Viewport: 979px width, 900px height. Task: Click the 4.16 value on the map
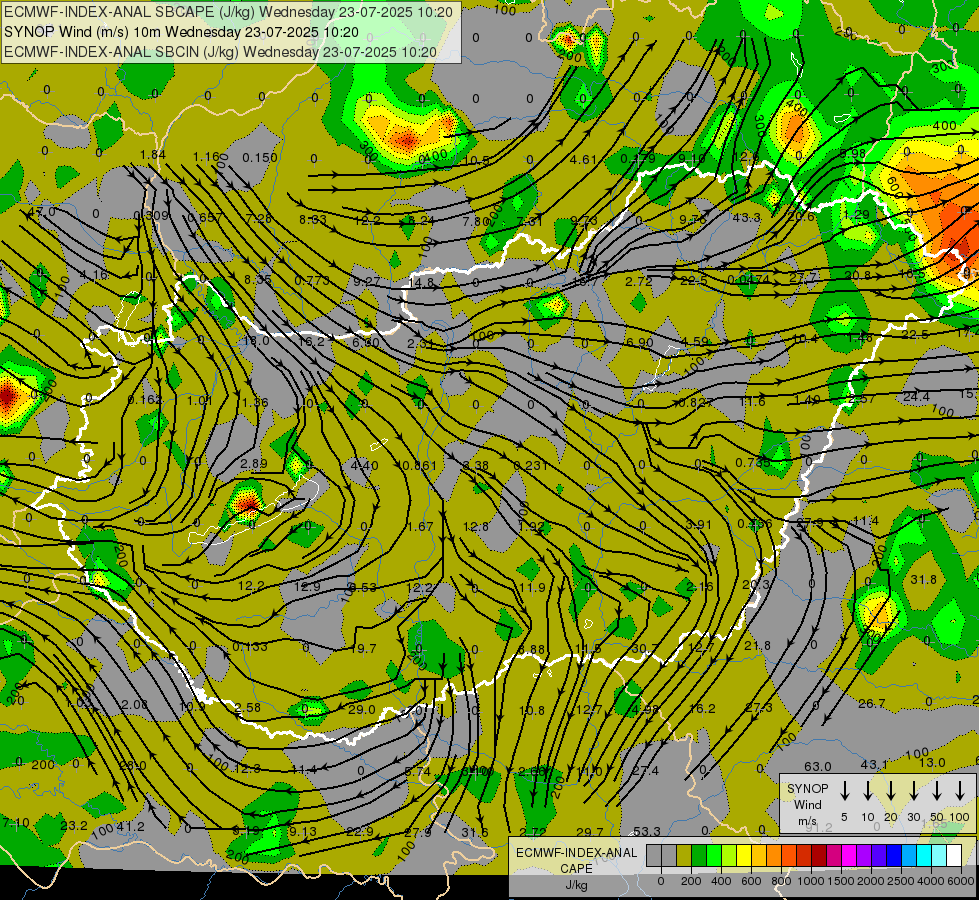pos(94,274)
